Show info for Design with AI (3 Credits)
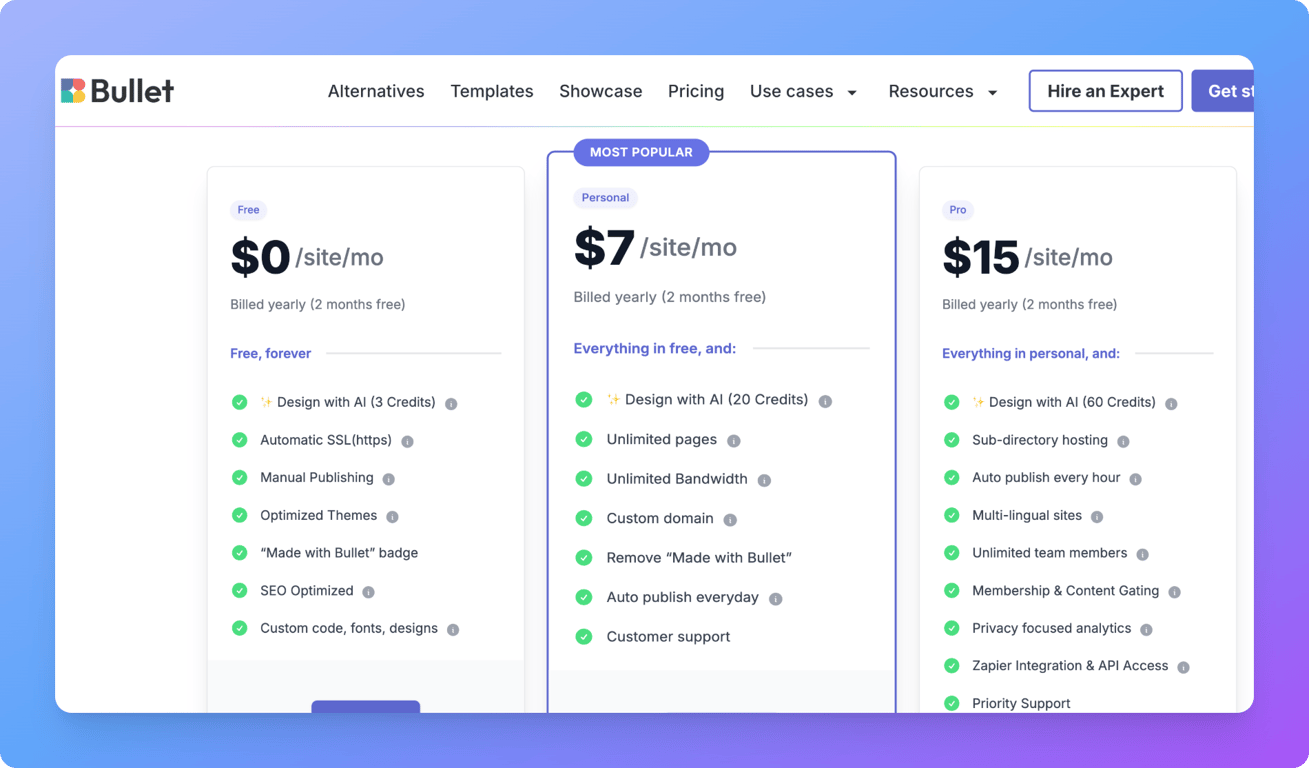Image resolution: width=1309 pixels, height=768 pixels. [451, 404]
